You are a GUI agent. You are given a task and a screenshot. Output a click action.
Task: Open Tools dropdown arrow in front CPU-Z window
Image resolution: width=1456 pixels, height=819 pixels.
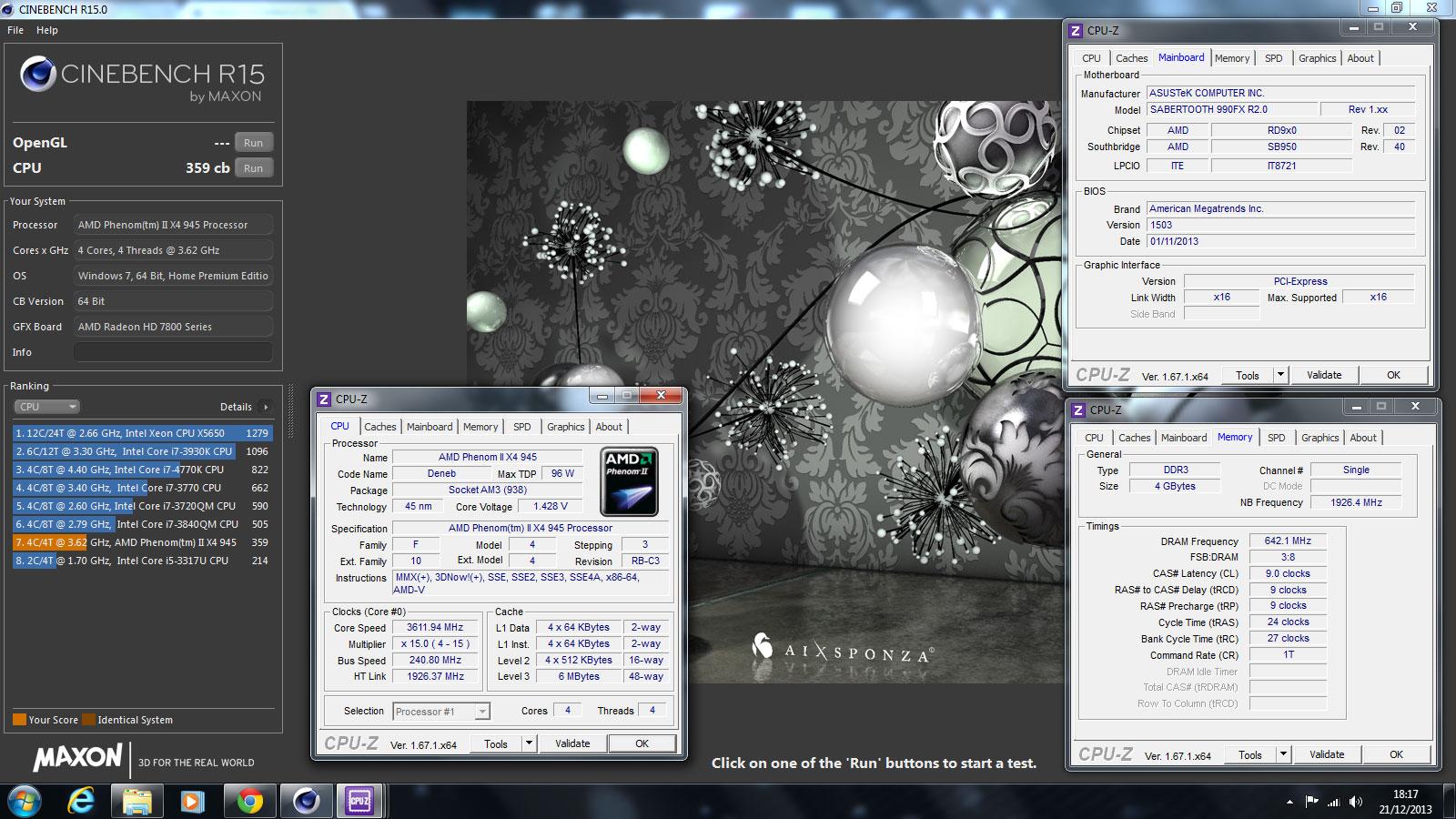point(529,743)
